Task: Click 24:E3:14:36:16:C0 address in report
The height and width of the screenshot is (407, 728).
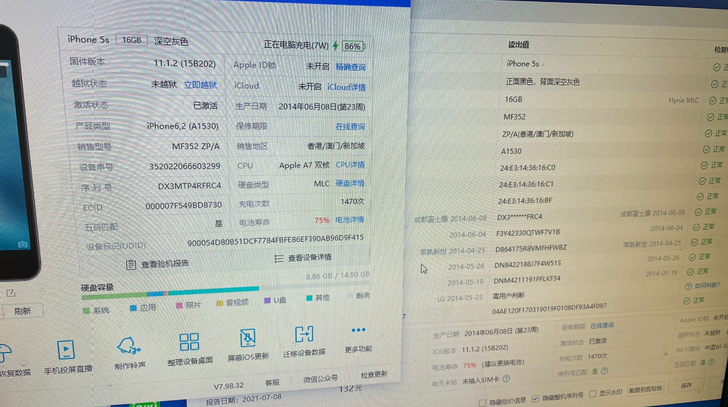Action: click(x=527, y=168)
